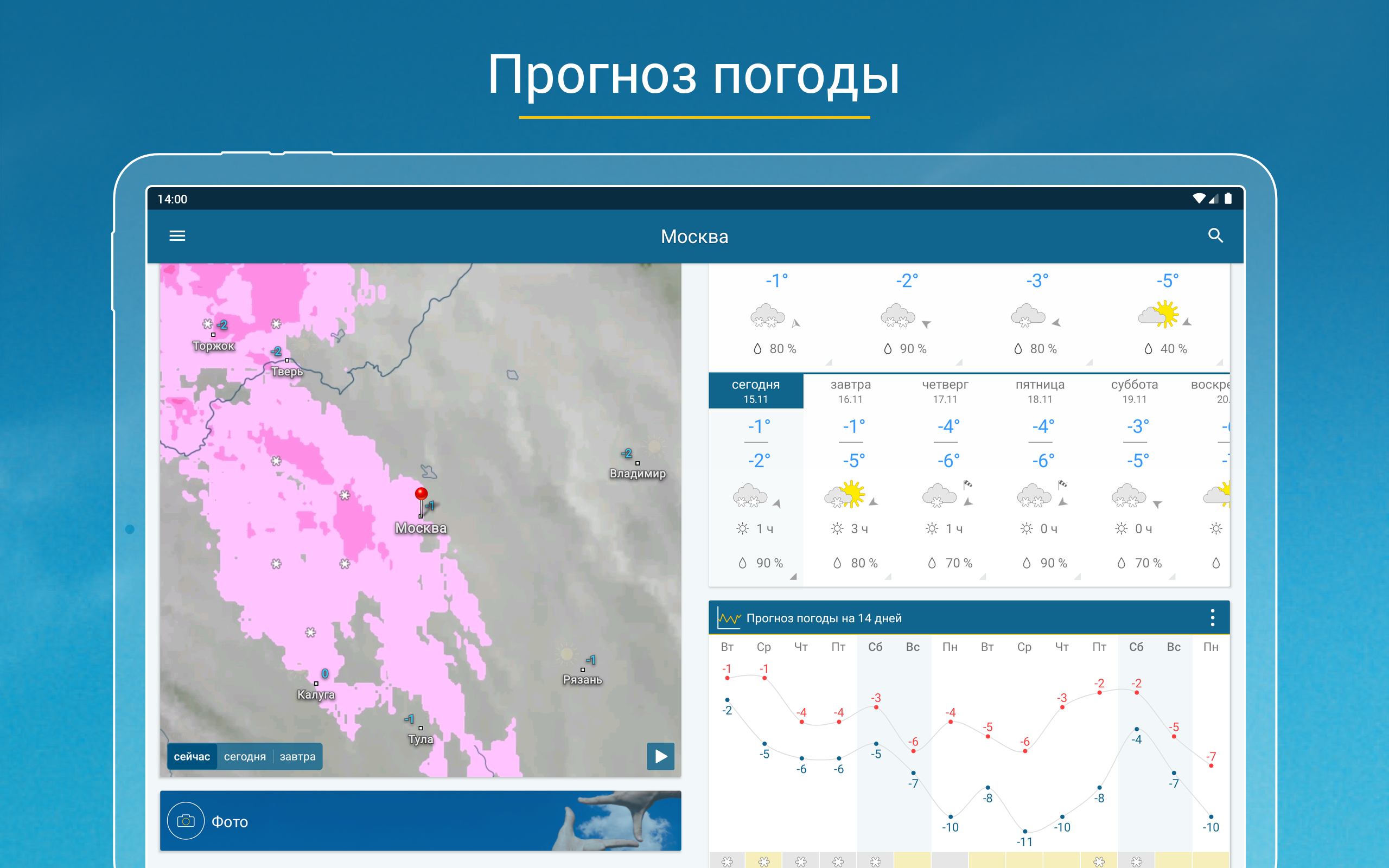1389x868 pixels.
Task: Open the Фото camera icon
Action: 186,821
